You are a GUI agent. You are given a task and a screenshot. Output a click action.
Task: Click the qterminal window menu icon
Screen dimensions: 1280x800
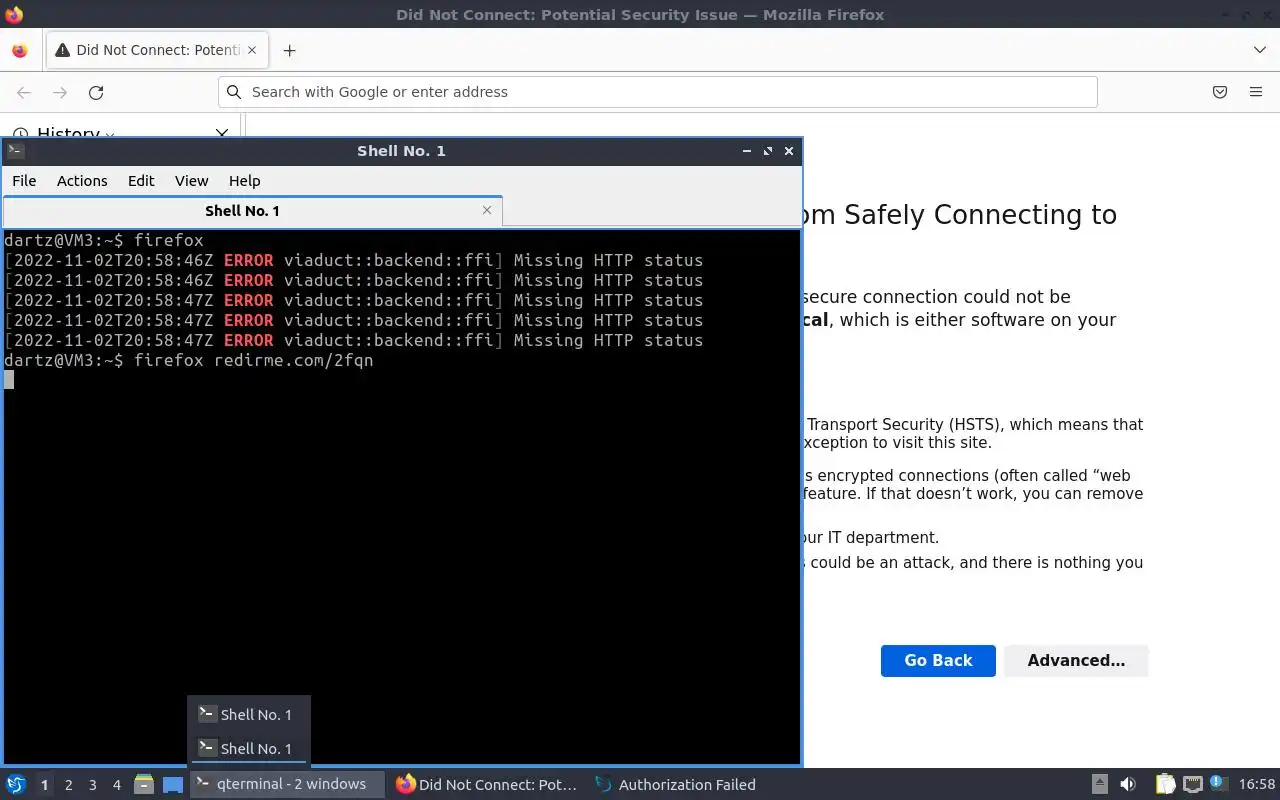click(x=14, y=151)
